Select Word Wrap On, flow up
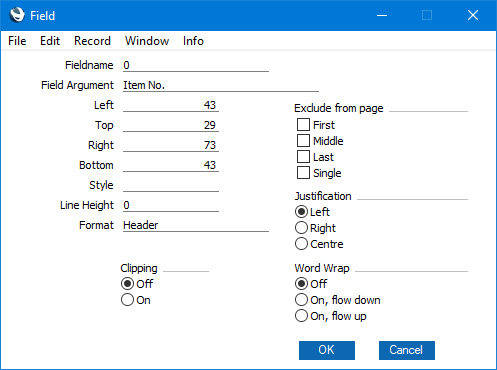 pyautogui.click(x=301, y=316)
